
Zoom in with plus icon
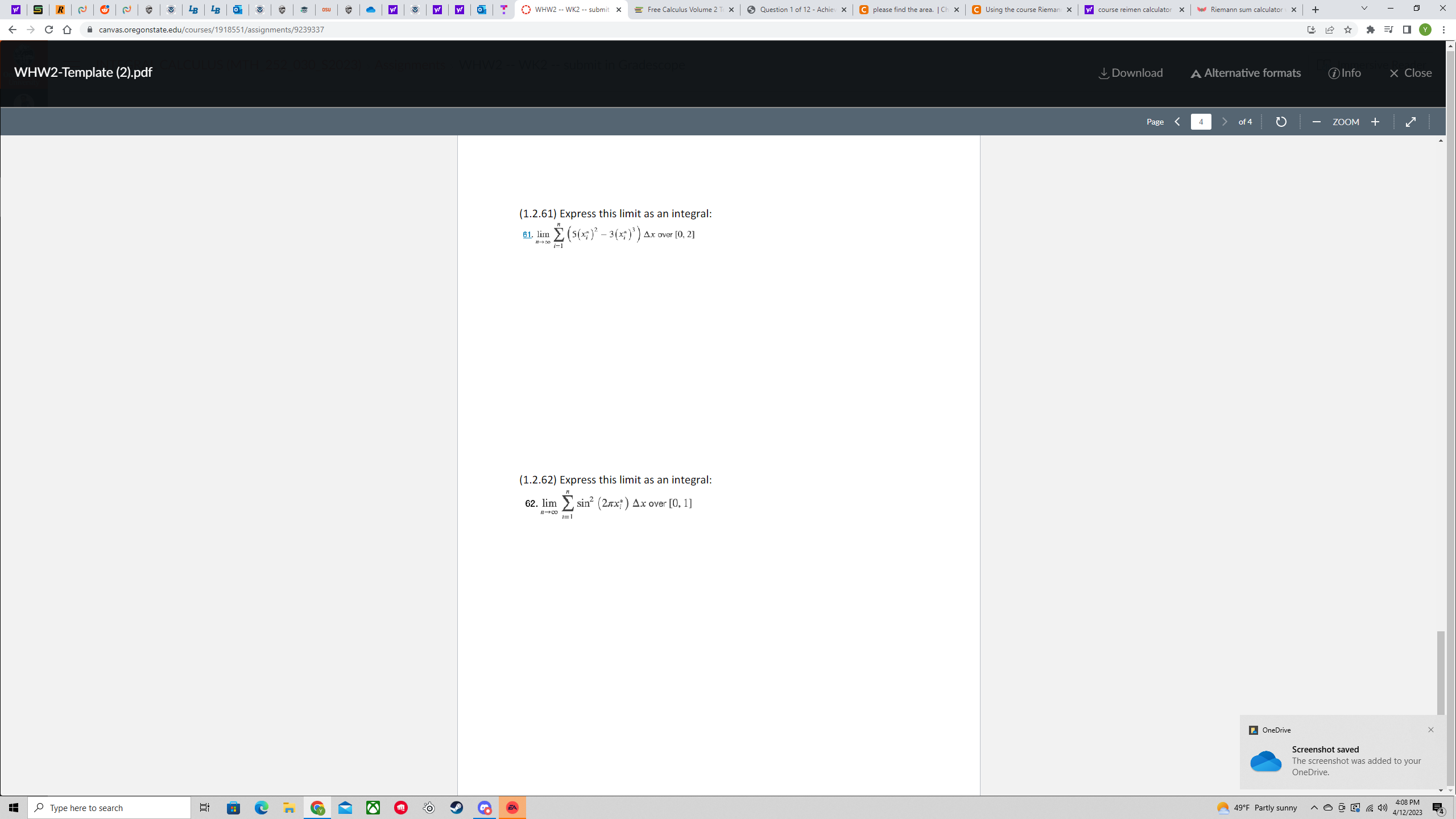point(1375,122)
